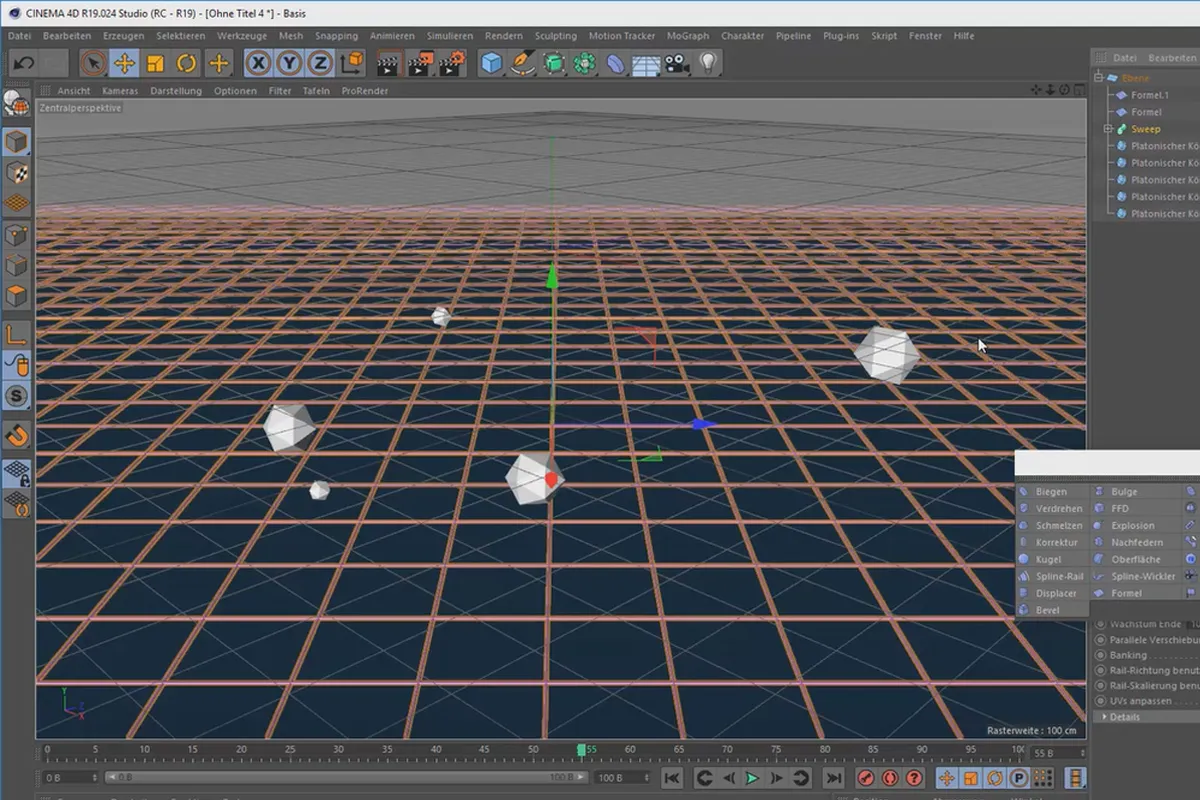The image size is (1200, 800).
Task: Click the camera object icon
Action: click(677, 63)
